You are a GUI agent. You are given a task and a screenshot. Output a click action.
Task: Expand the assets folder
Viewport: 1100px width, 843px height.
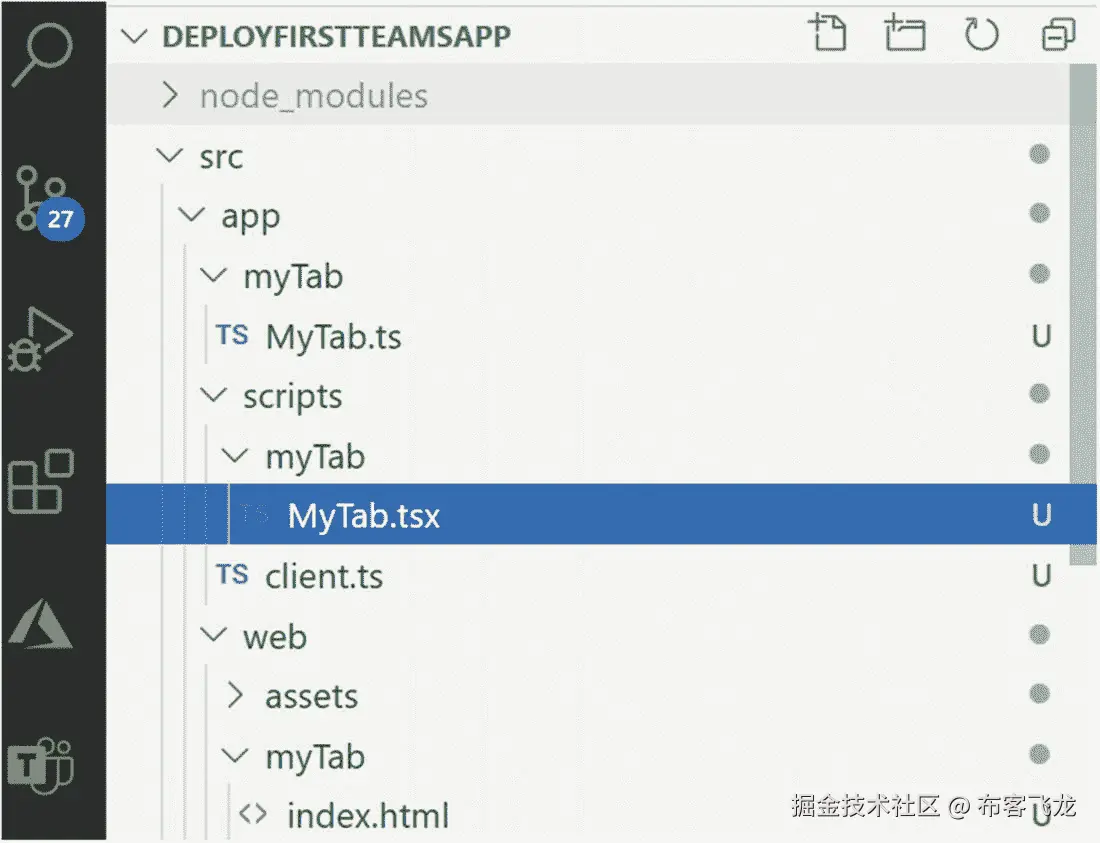(x=310, y=697)
